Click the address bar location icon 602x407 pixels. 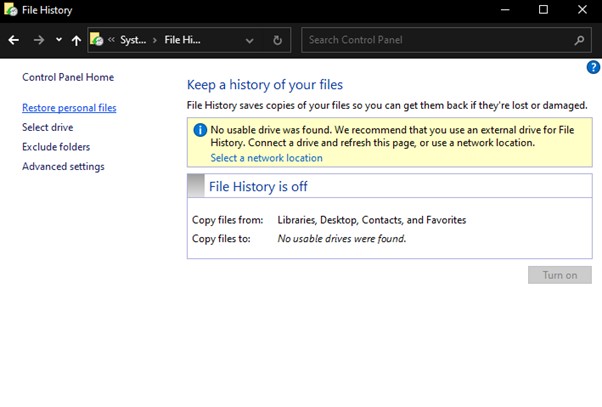97,41
